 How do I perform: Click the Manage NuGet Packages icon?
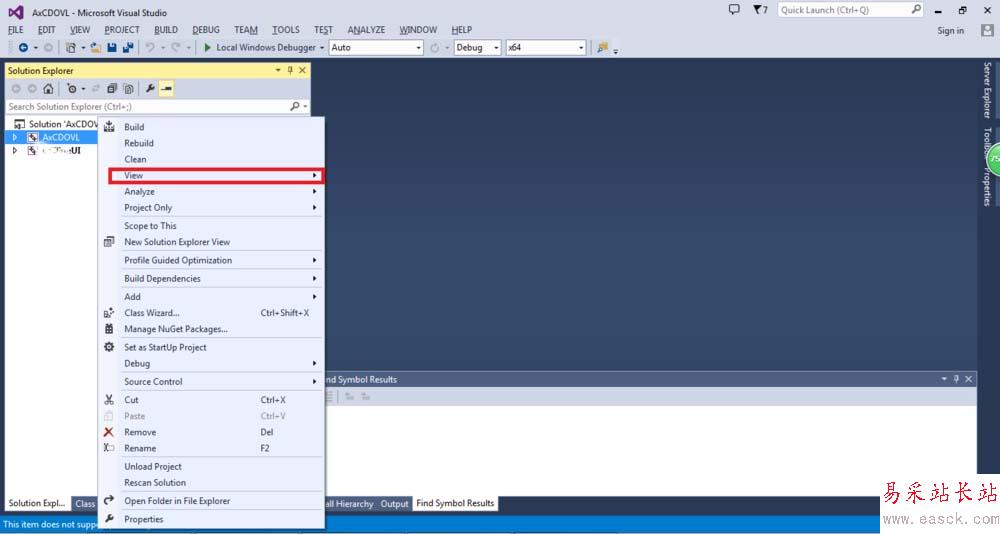[x=109, y=329]
